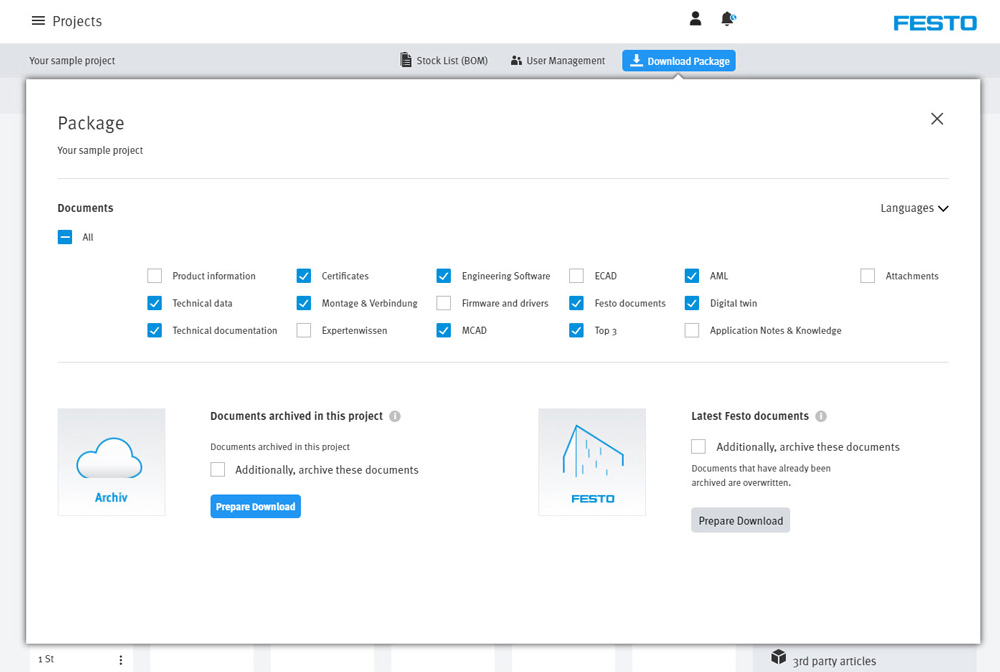Expand the Languages dropdown
1000x672 pixels.
914,208
